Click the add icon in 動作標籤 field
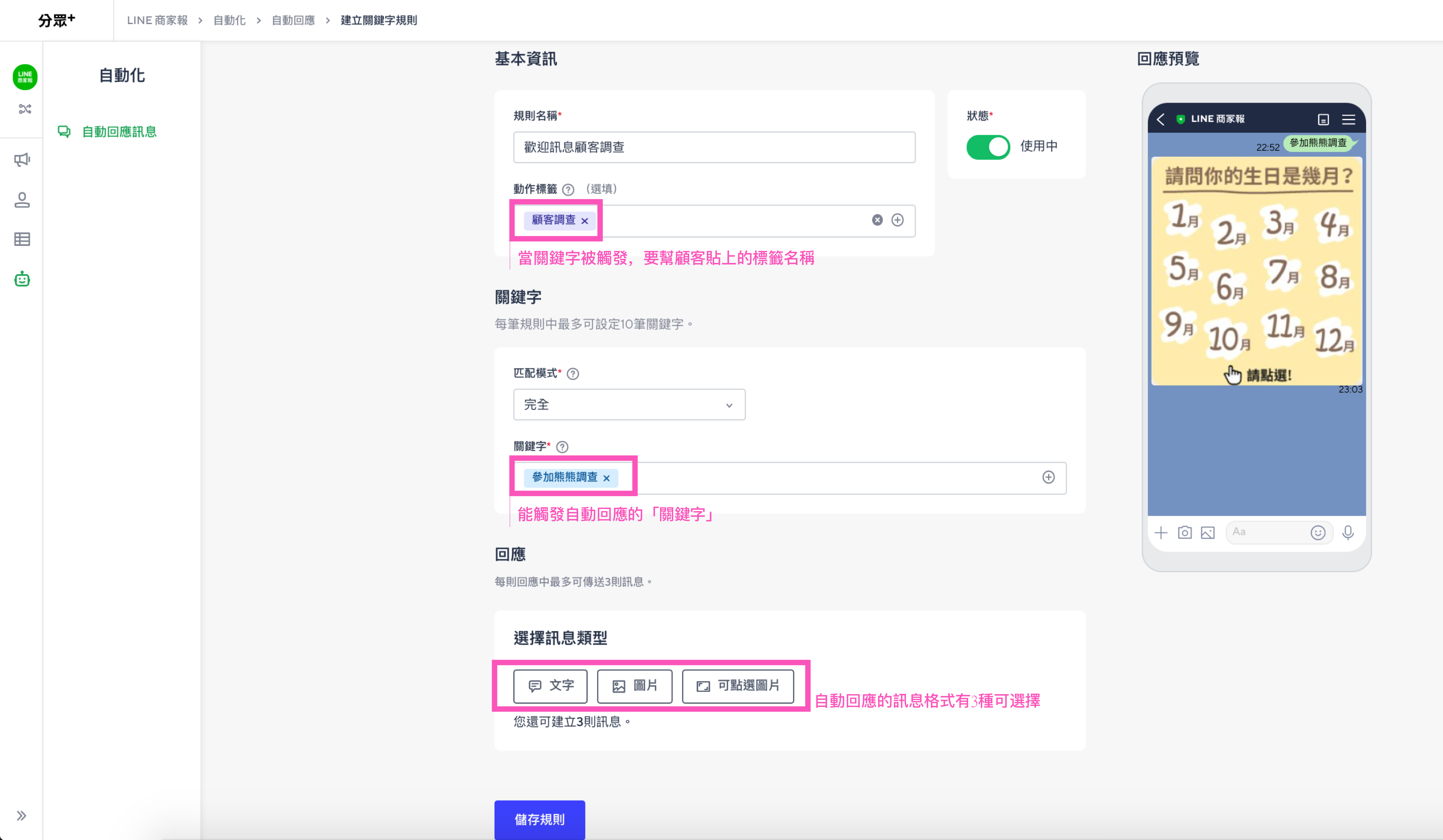The height and width of the screenshot is (840, 1443). [897, 220]
